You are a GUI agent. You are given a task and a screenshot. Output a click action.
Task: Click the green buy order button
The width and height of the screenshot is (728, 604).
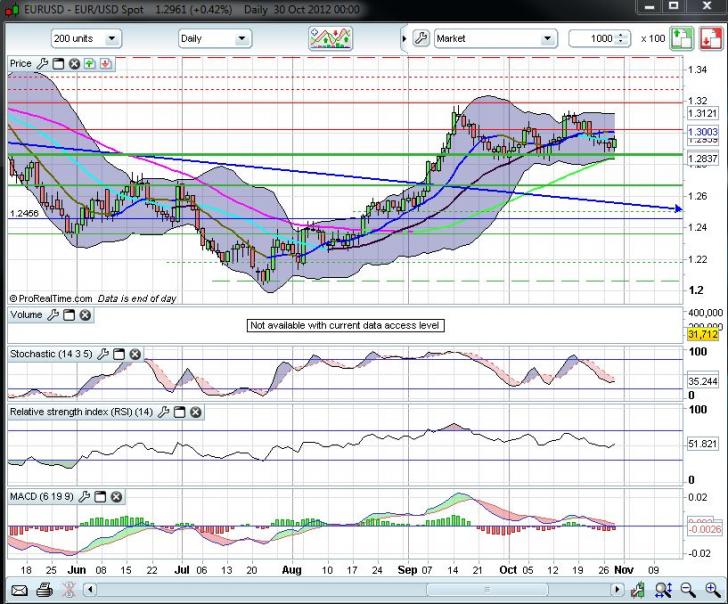[682, 38]
